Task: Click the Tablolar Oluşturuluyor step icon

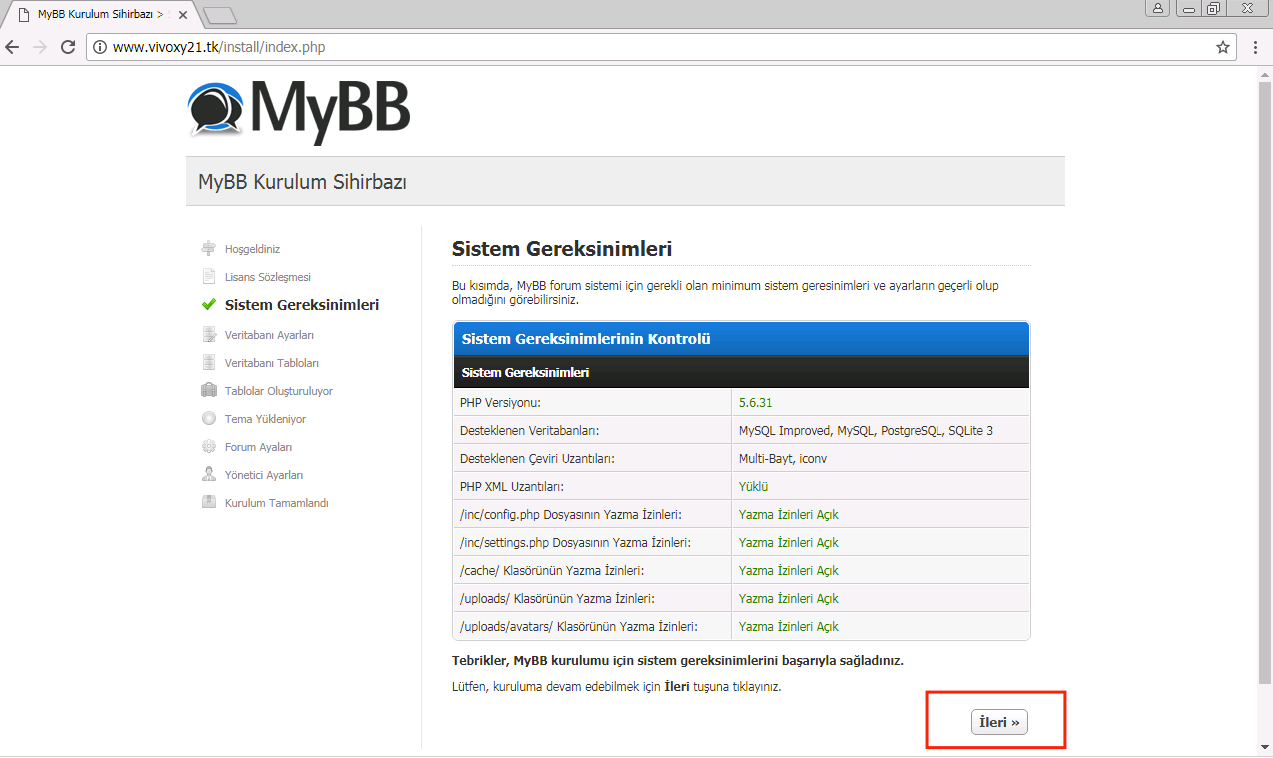Action: (209, 391)
